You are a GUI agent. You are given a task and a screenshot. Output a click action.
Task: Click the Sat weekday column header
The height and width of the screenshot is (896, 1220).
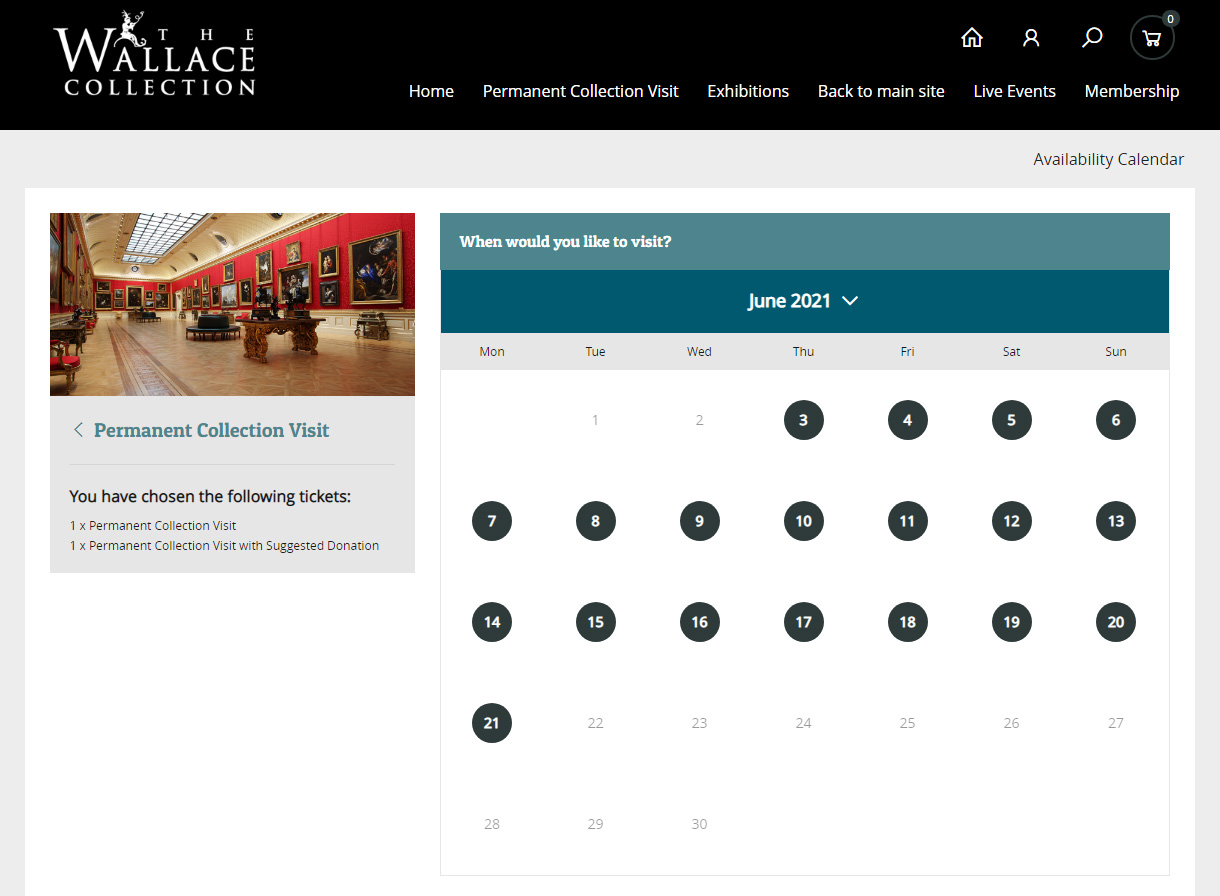1012,351
